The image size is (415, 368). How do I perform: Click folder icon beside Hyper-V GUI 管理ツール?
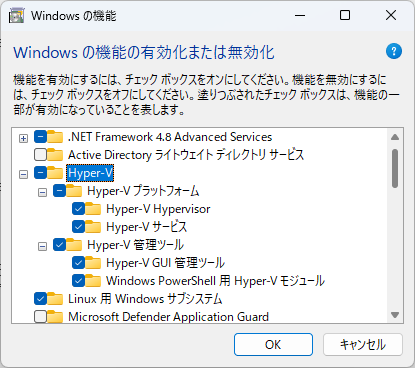[x=93, y=263]
